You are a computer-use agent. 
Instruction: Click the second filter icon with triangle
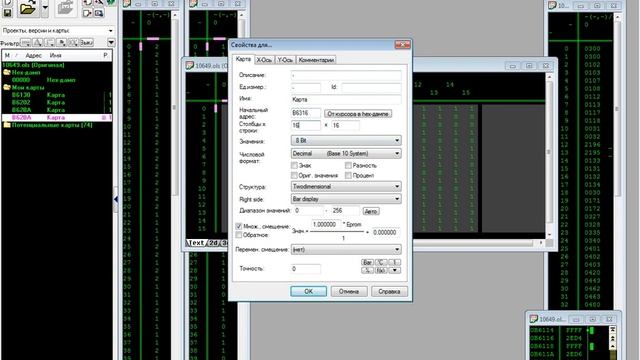[x=38, y=42]
